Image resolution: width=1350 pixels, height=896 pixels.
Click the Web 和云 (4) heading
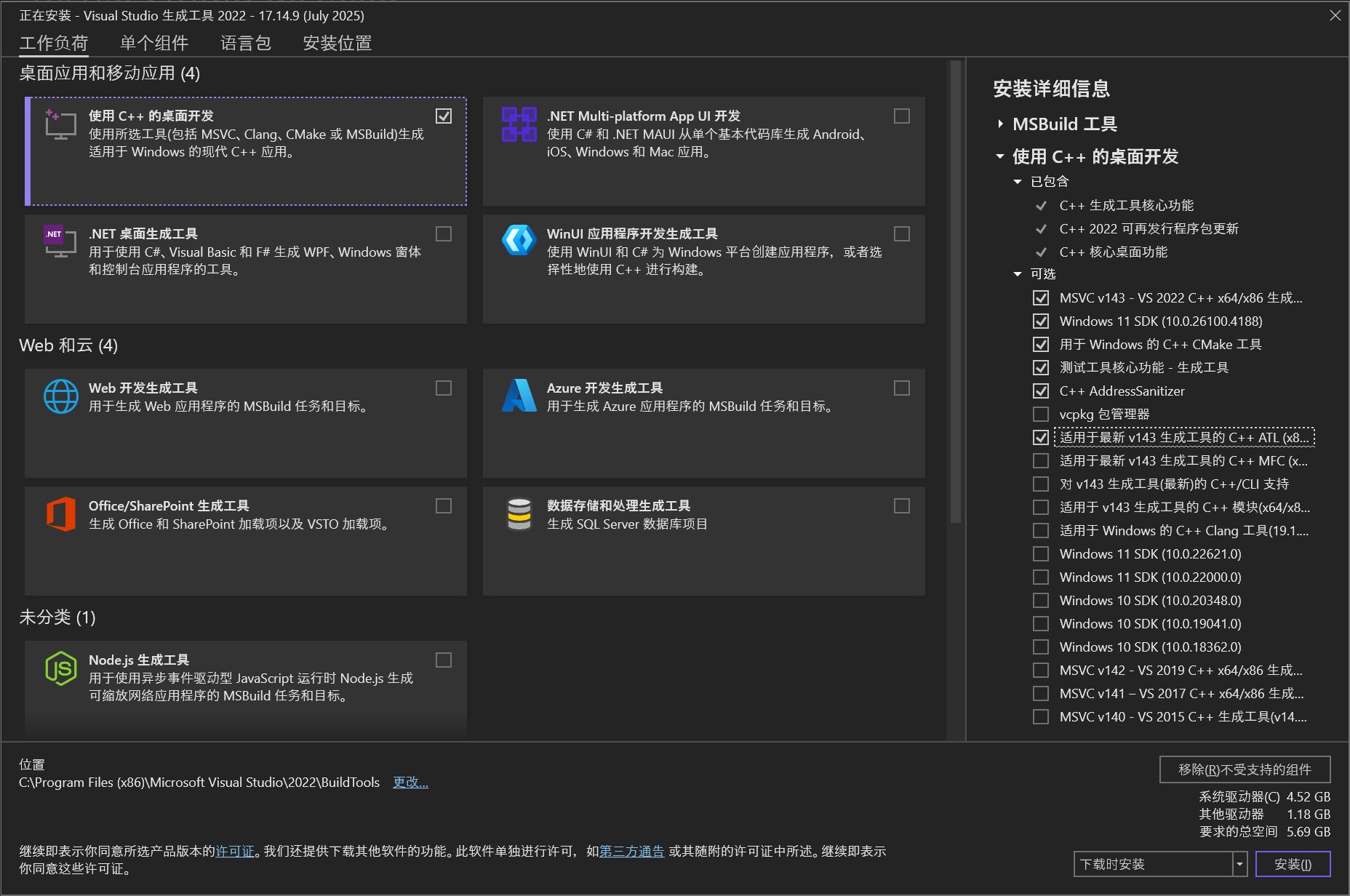click(x=68, y=345)
